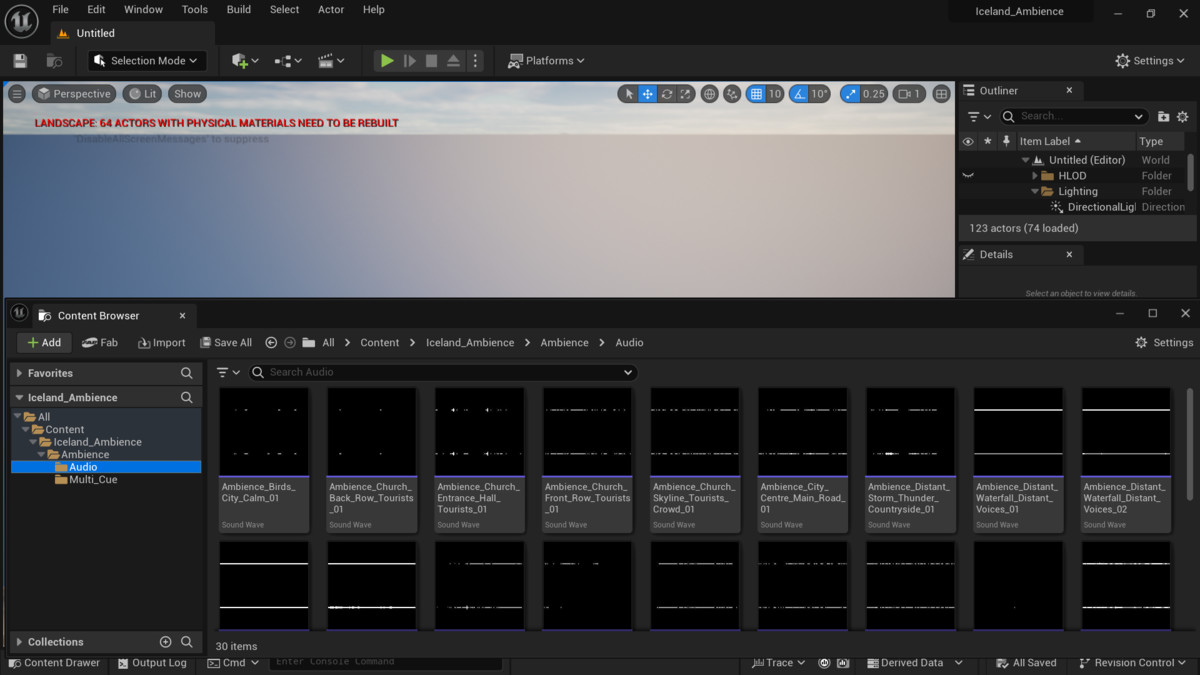This screenshot has height=675, width=1200.
Task: Expand the Favorites section
Action: click(x=19, y=373)
